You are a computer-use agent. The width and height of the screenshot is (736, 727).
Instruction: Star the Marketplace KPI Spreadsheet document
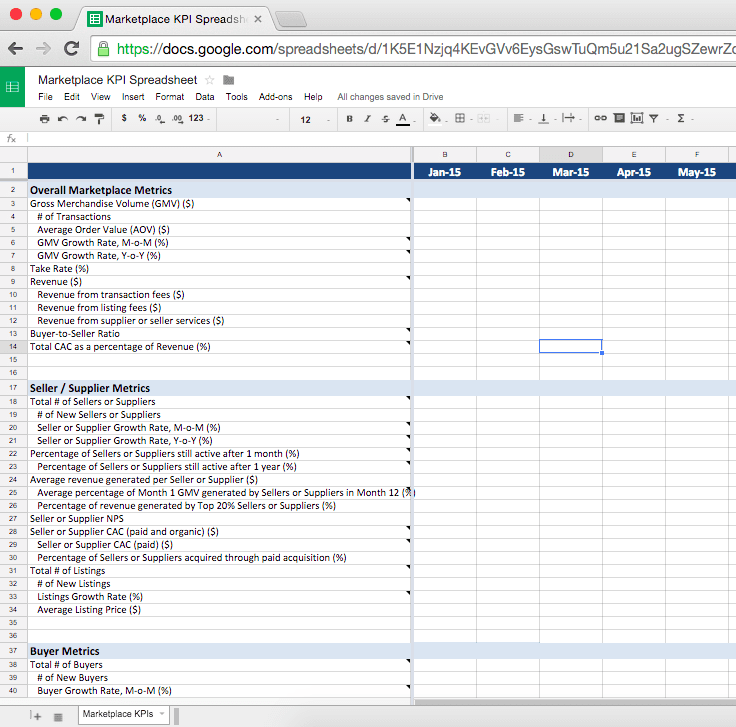[210, 80]
